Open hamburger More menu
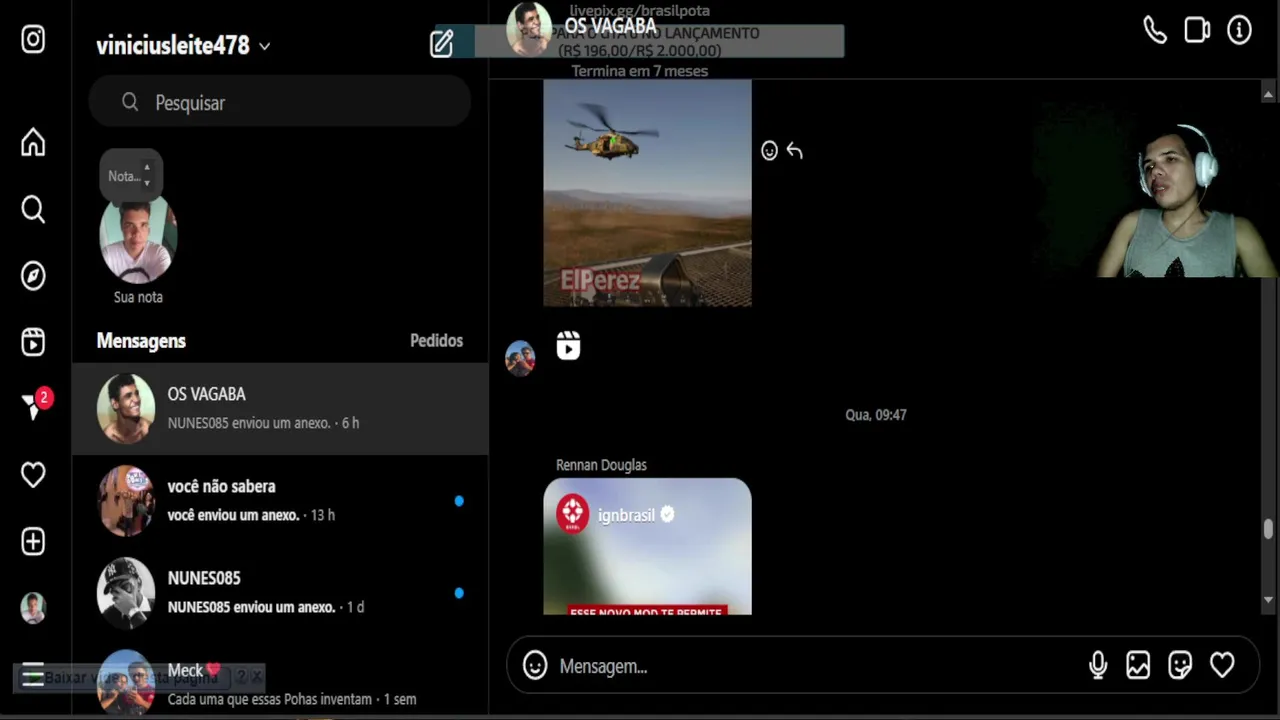Viewport: 1280px width, 720px height. (x=33, y=675)
